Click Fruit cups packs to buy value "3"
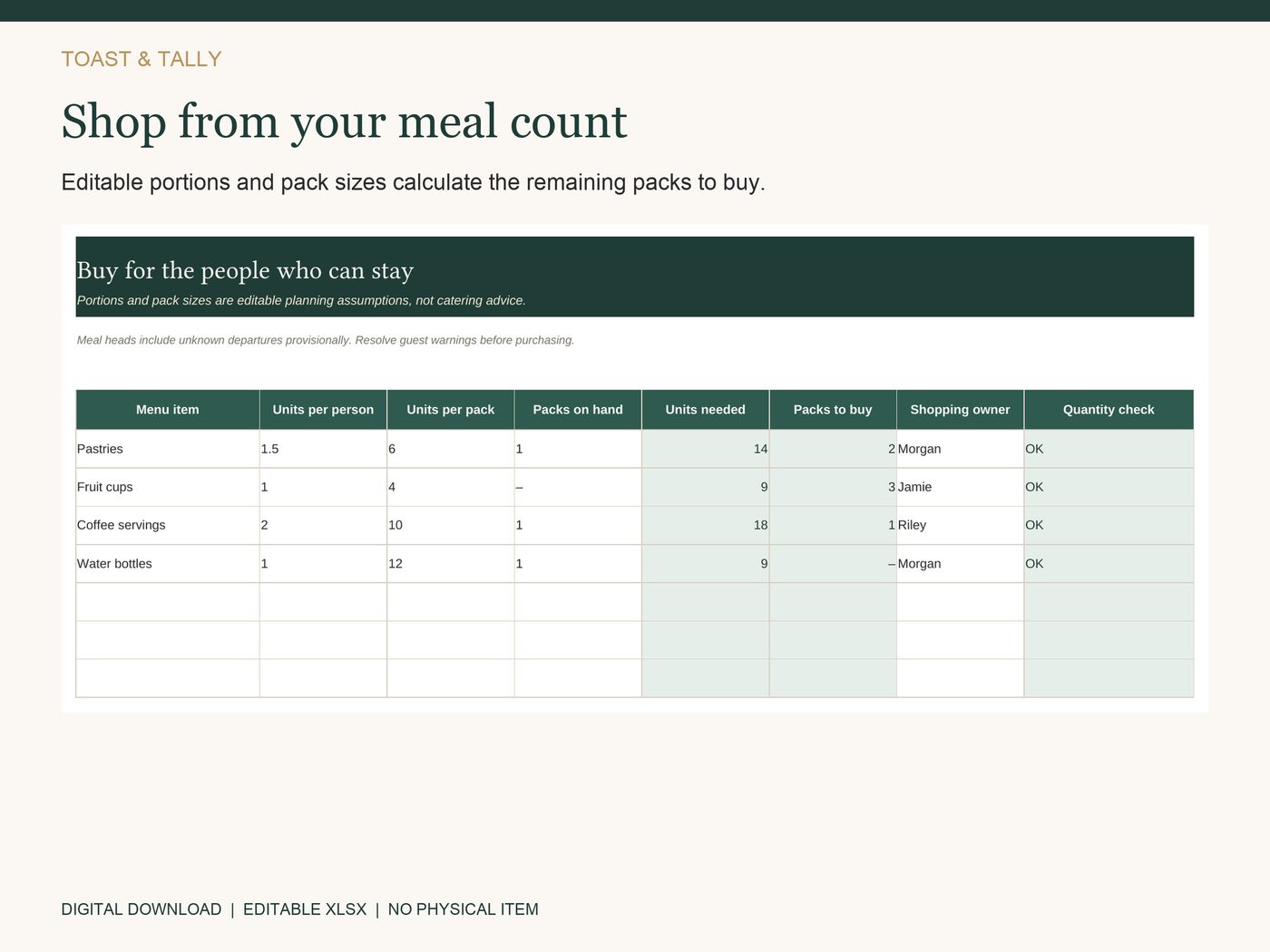Image resolution: width=1270 pixels, height=952 pixels. click(x=833, y=487)
